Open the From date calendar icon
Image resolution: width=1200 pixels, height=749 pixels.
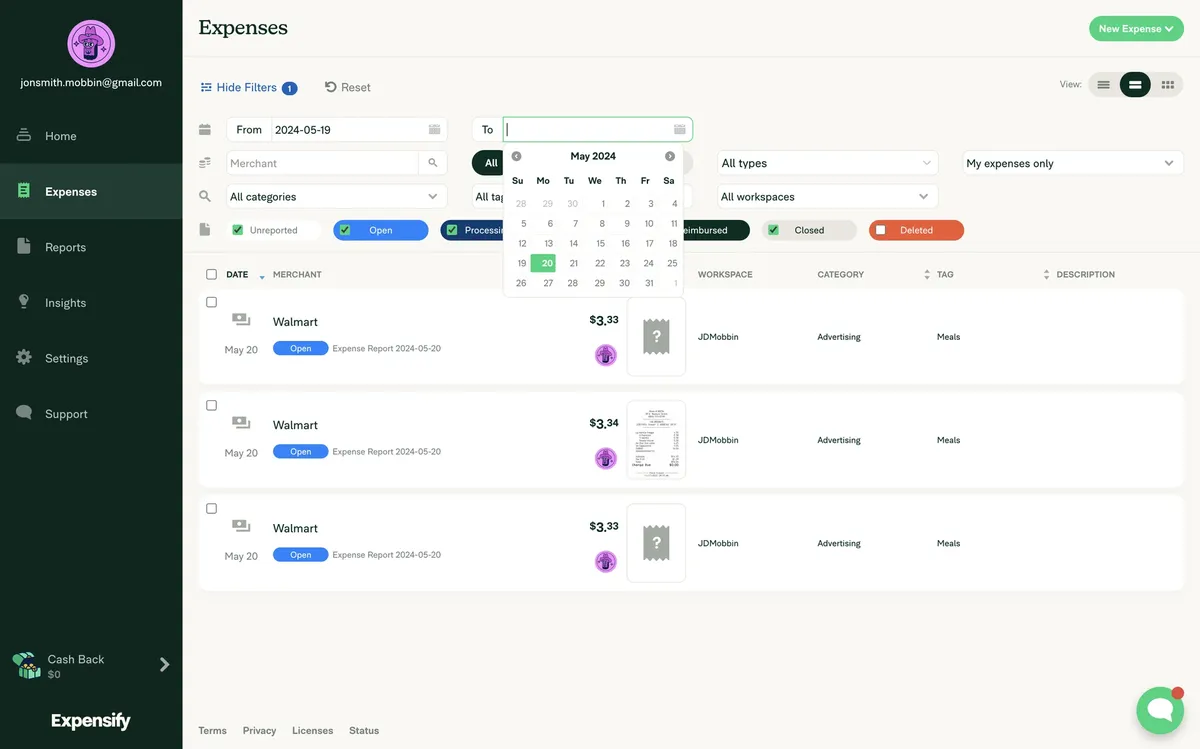[435, 130]
